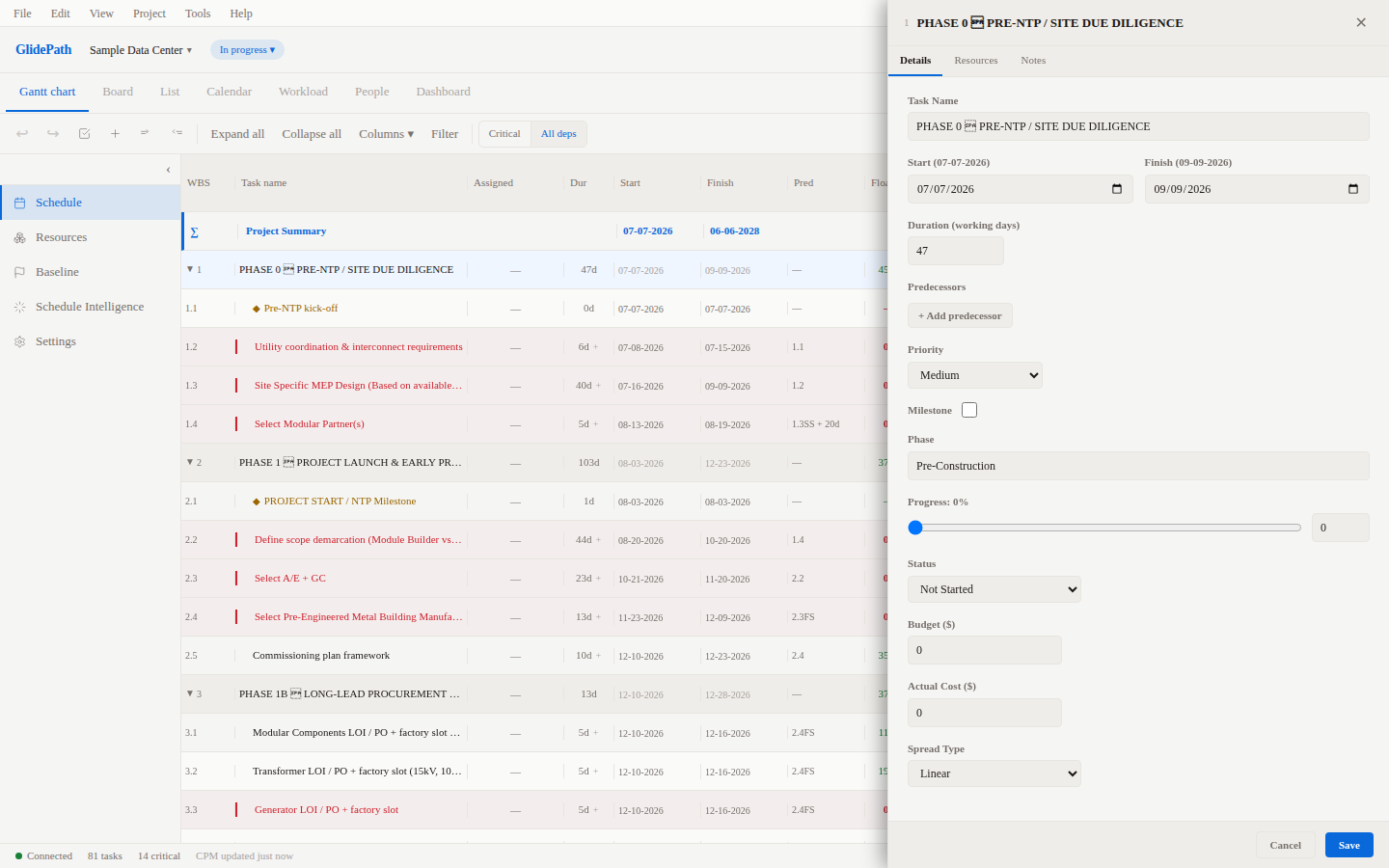Viewport: 1389px width, 868px height.
Task: Tick the Milestone checkbox
Action: [969, 410]
